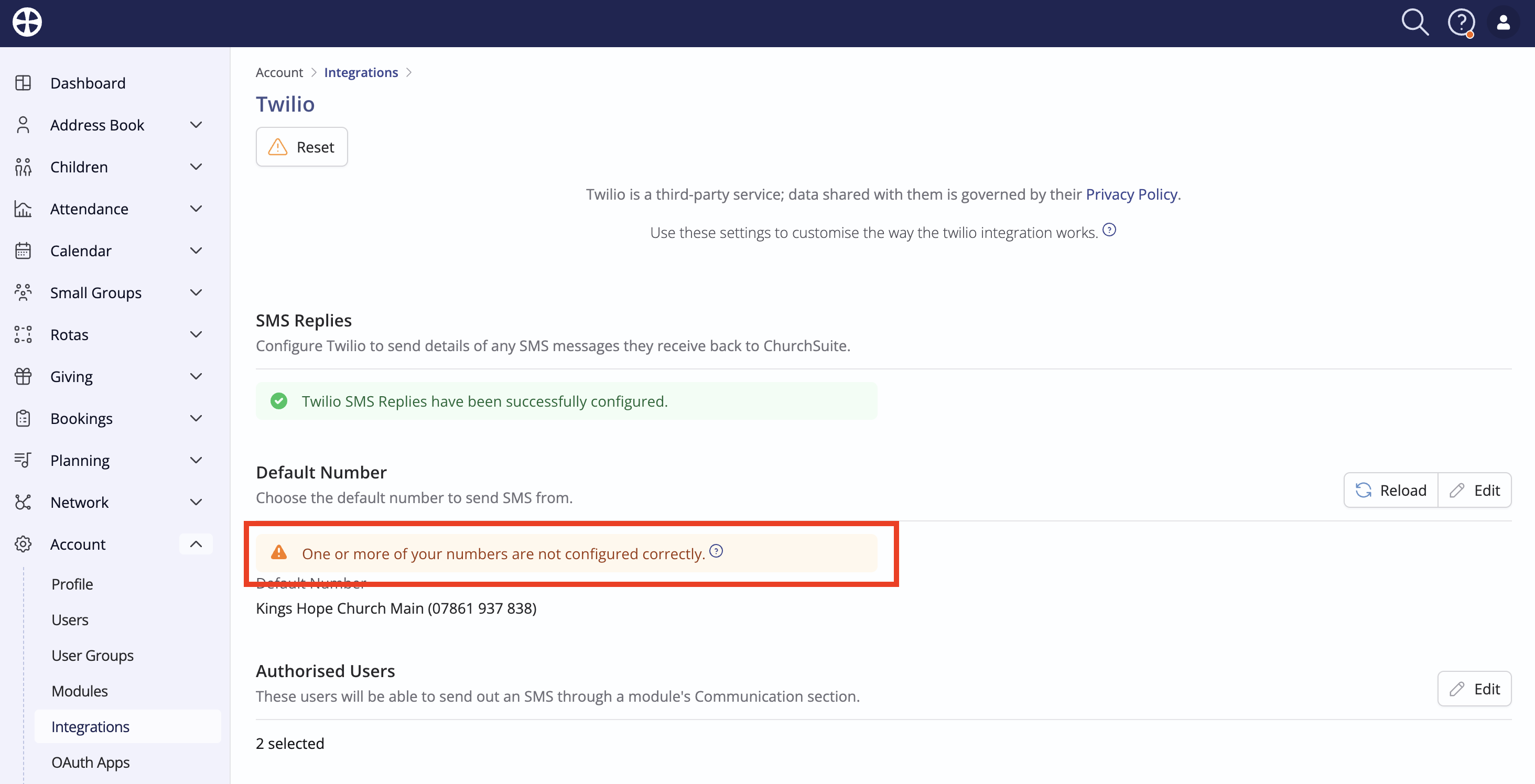Expand the Calendar menu chevron
Screen dimensions: 1535x784
point(196,251)
